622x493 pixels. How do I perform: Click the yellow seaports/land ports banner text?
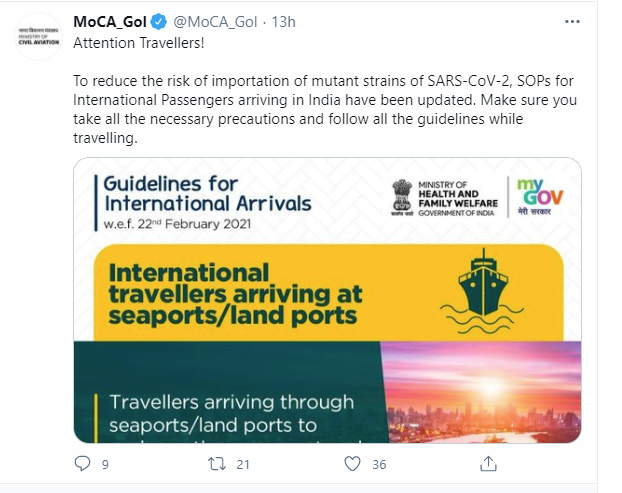(x=236, y=294)
